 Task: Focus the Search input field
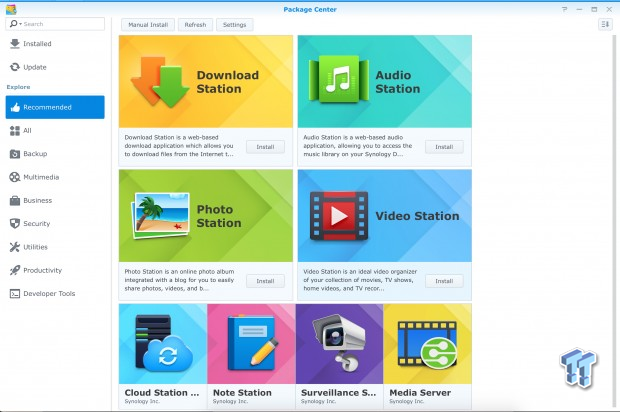tap(55, 24)
